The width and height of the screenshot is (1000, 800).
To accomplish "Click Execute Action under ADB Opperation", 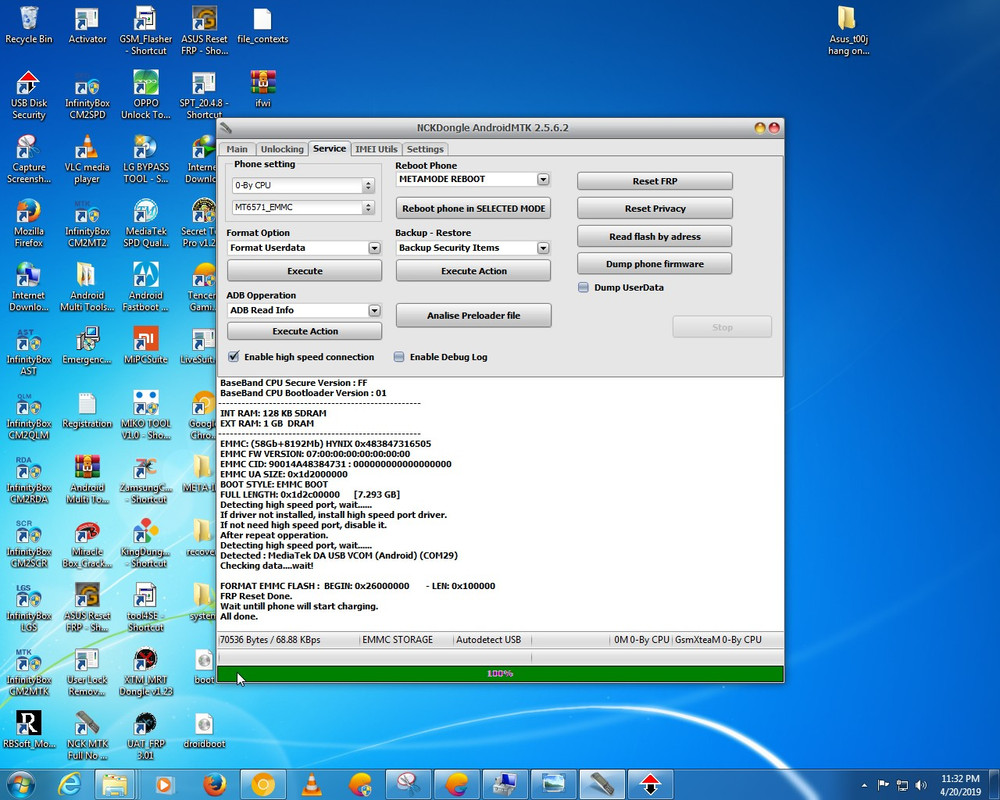I will (x=304, y=331).
